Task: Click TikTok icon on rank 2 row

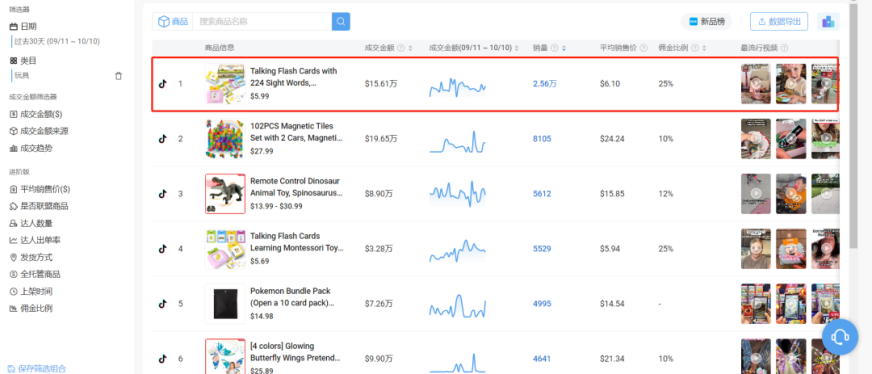Action: pyautogui.click(x=162, y=139)
